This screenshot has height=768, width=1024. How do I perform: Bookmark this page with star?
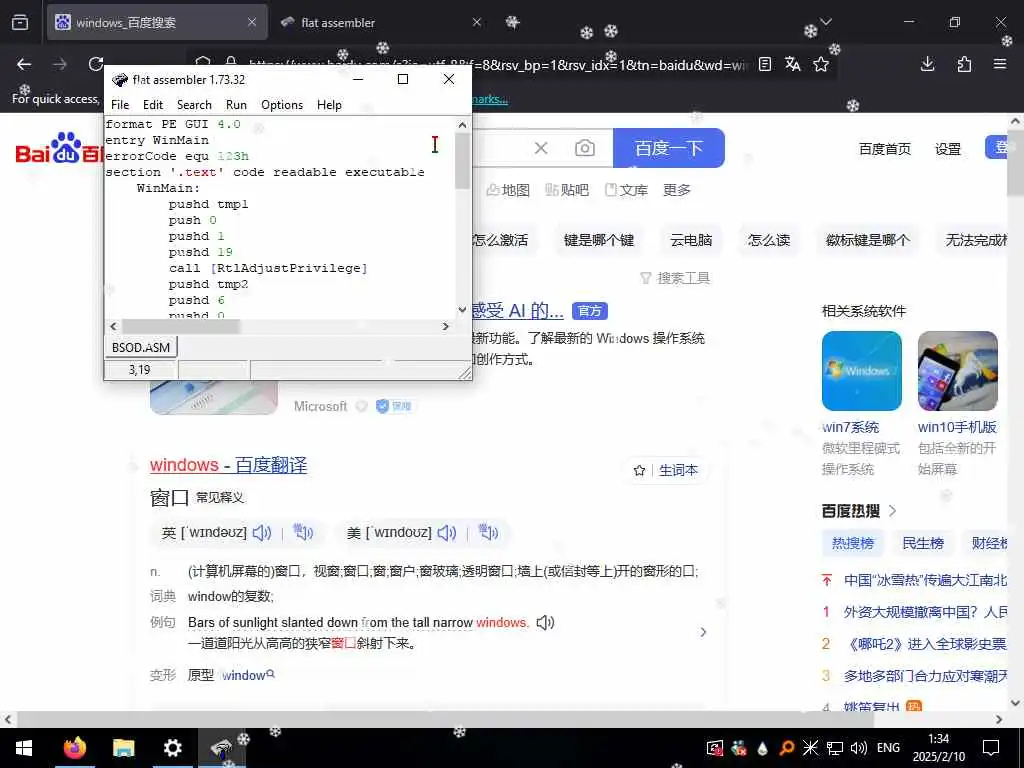click(x=821, y=64)
